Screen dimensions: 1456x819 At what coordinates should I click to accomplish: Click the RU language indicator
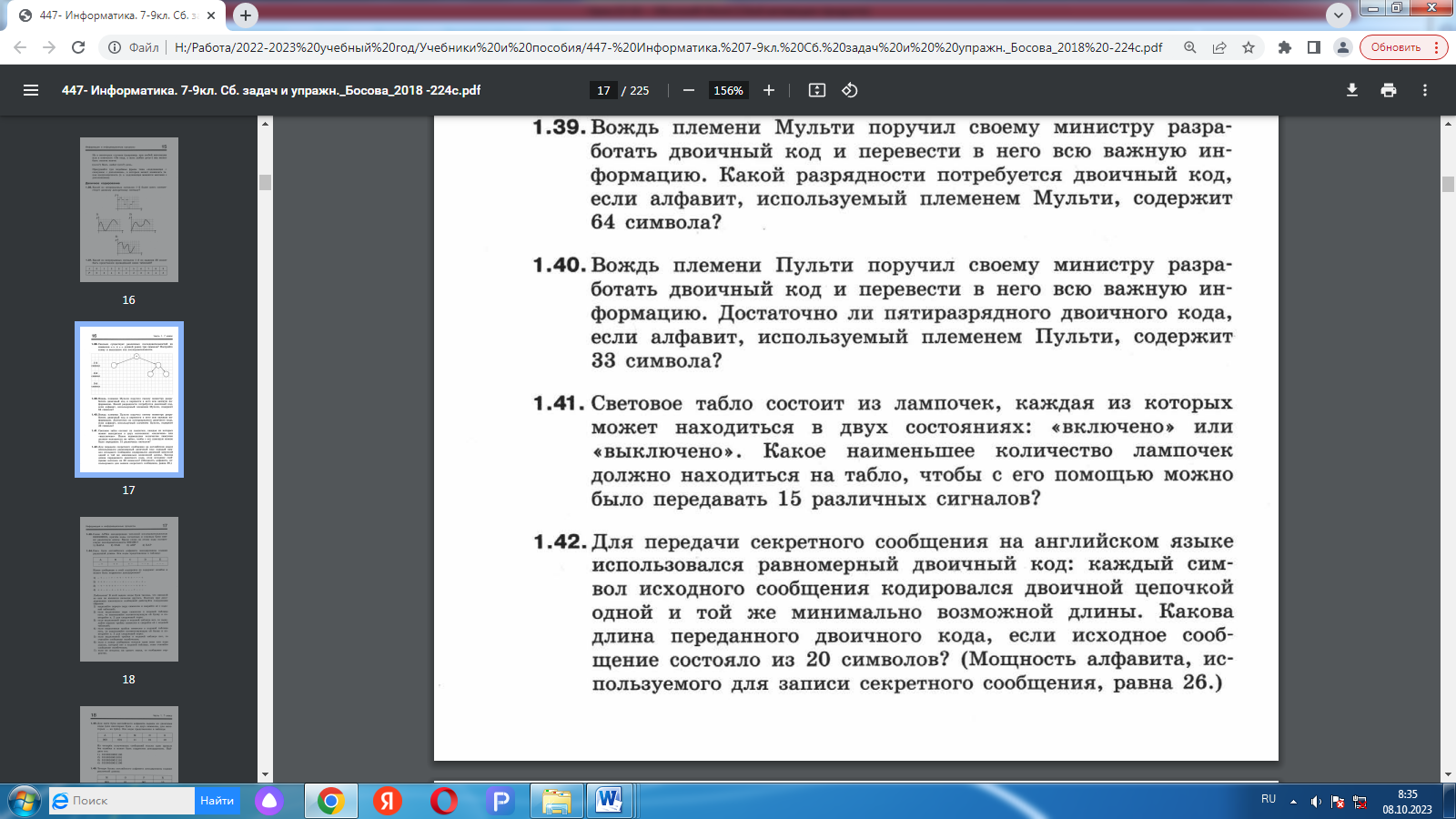(1269, 798)
